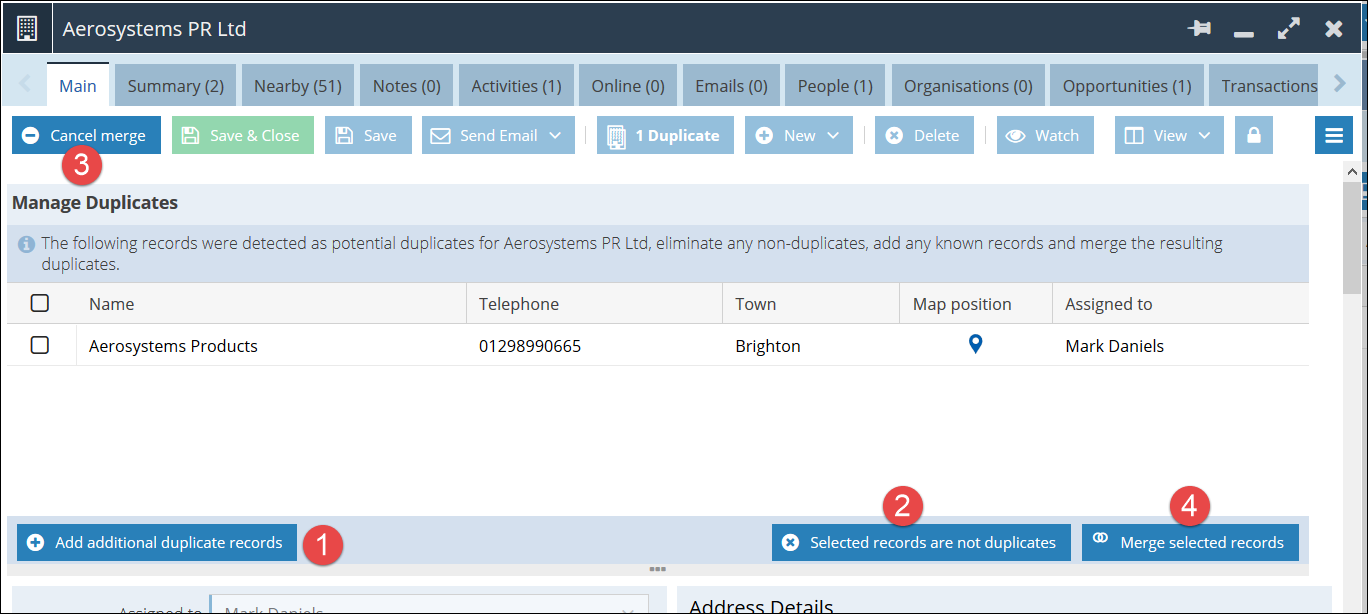The width and height of the screenshot is (1368, 614).
Task: Tick the select-all checkbox in table header
Action: [40, 303]
